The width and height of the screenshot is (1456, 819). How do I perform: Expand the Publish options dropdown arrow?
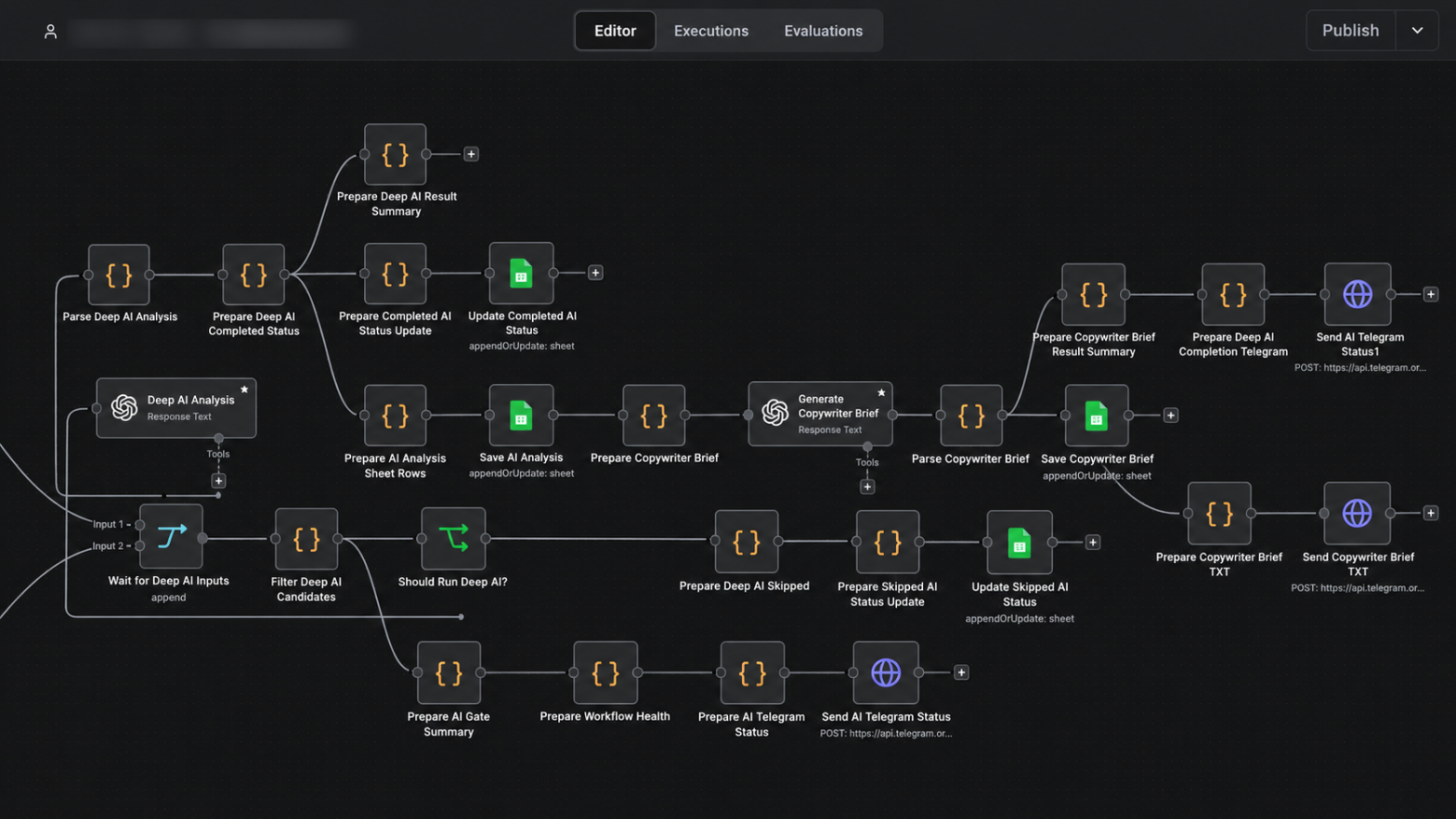pos(1417,31)
